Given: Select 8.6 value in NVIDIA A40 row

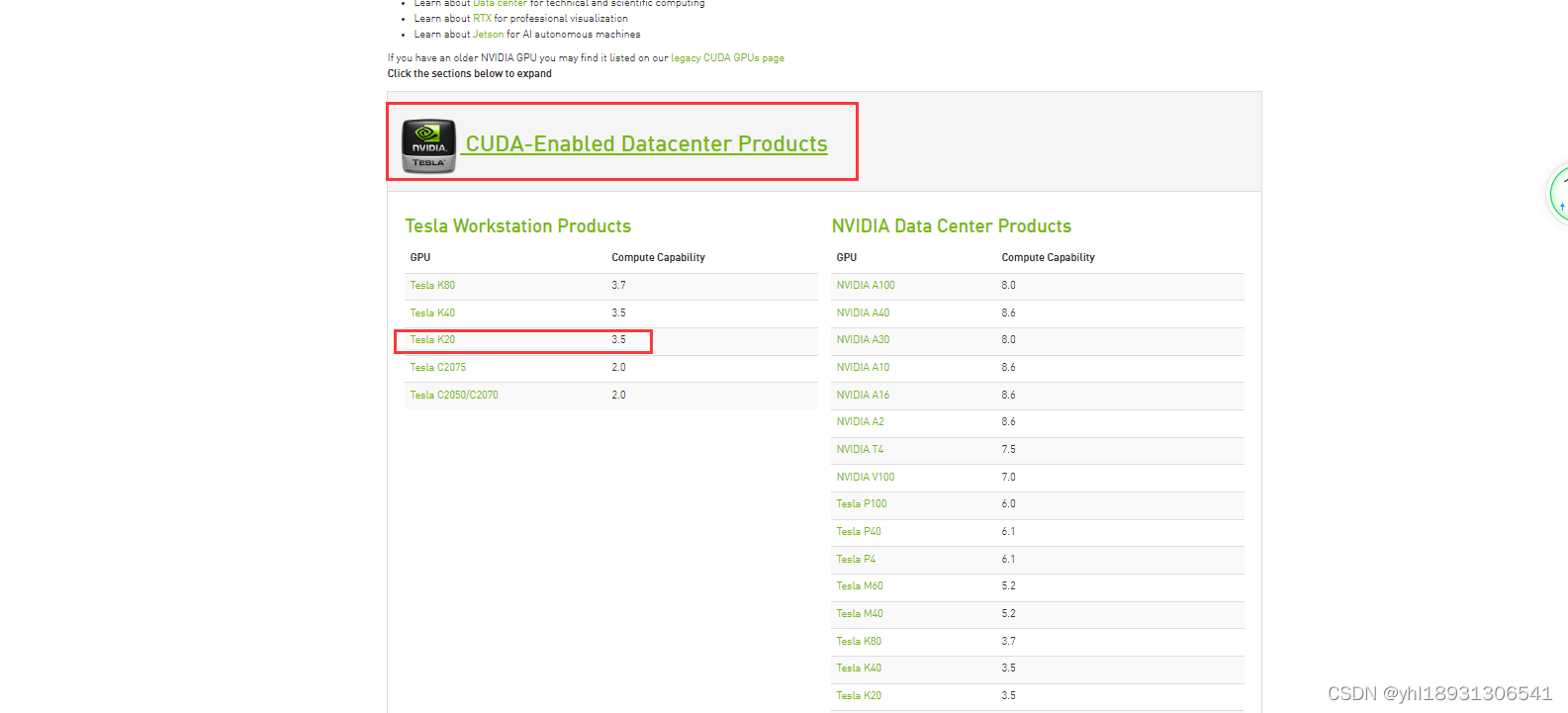Looking at the screenshot, I should [1008, 312].
